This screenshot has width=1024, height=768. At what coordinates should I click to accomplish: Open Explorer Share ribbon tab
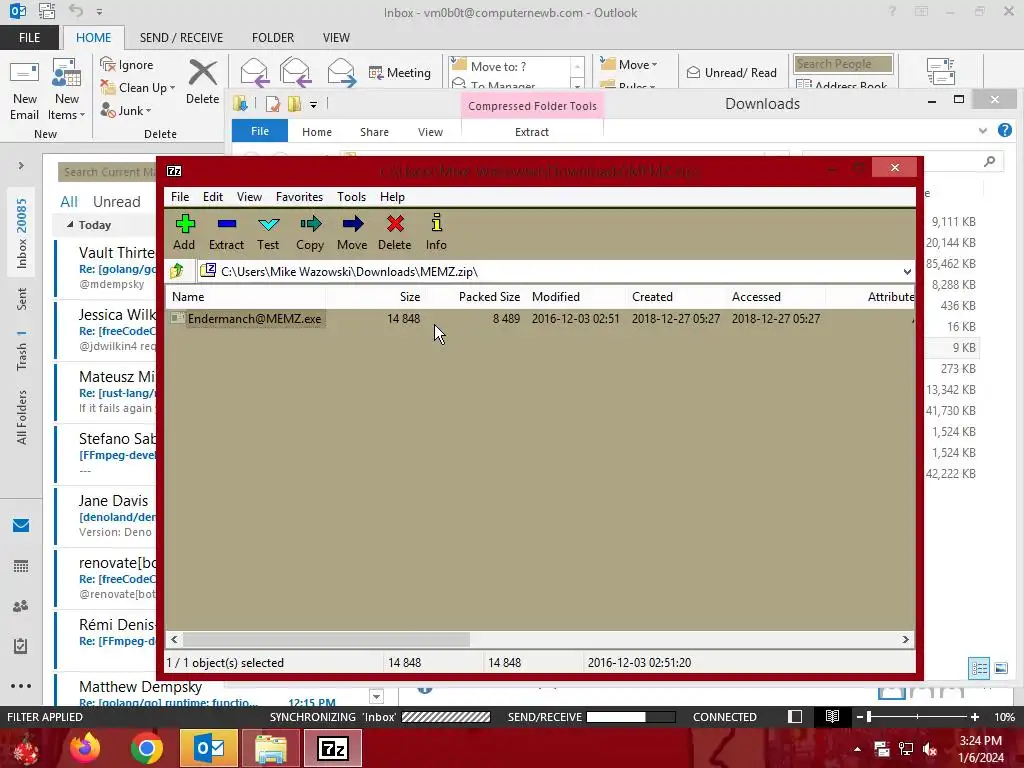pyautogui.click(x=374, y=132)
